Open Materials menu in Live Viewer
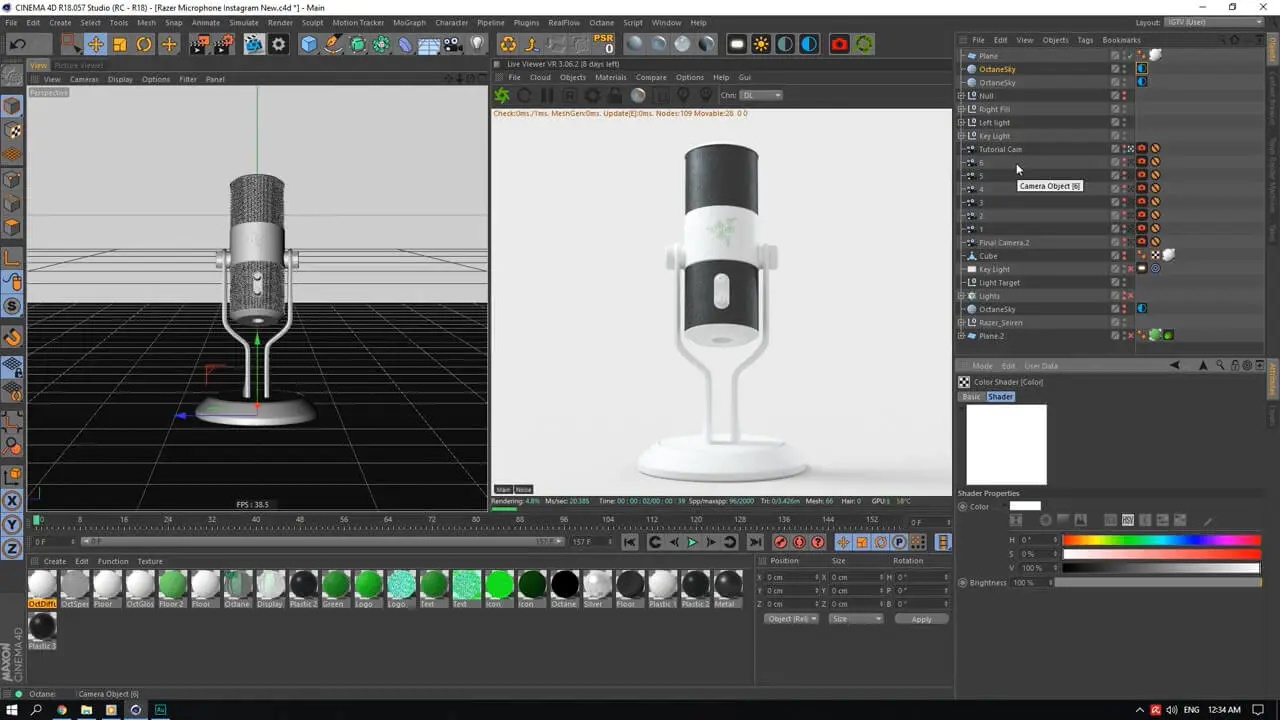The image size is (1280, 720). (610, 77)
